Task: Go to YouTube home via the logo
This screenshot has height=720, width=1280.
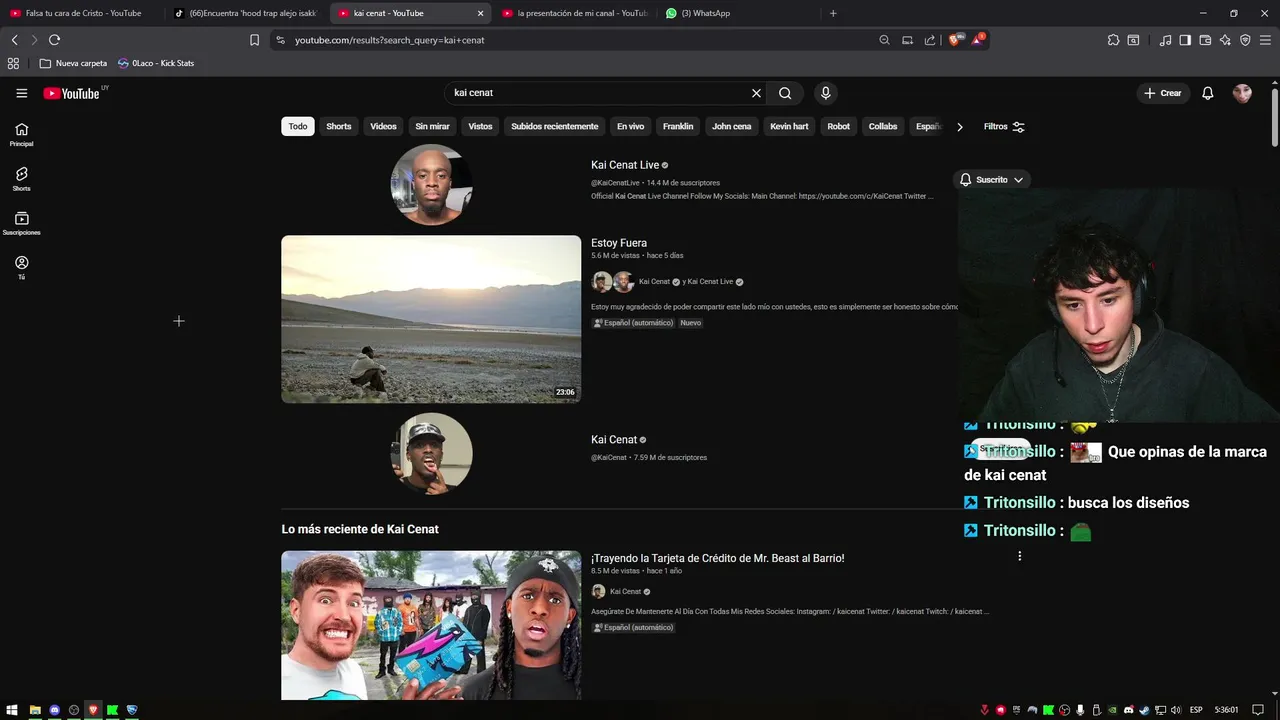Action: [72, 93]
